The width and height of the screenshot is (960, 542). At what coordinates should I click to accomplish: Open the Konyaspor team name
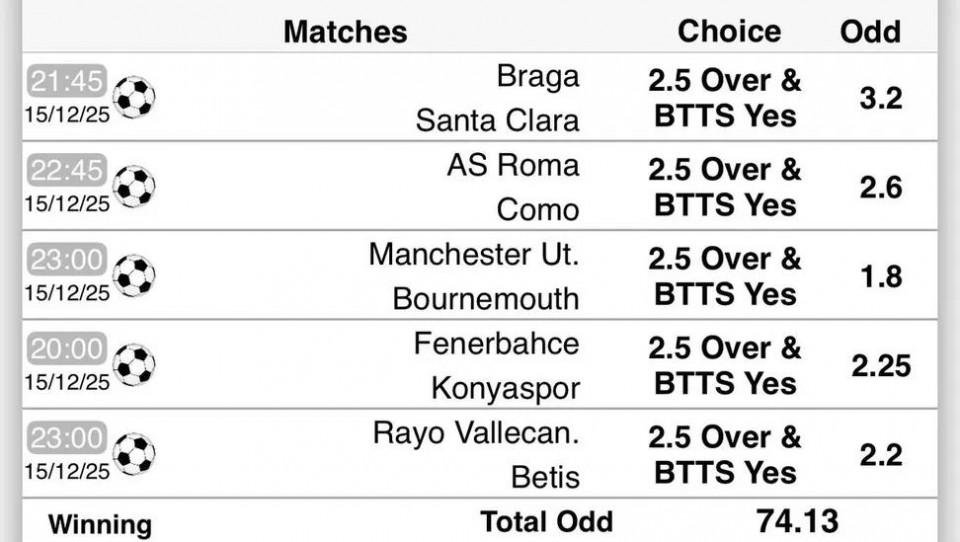(x=505, y=387)
